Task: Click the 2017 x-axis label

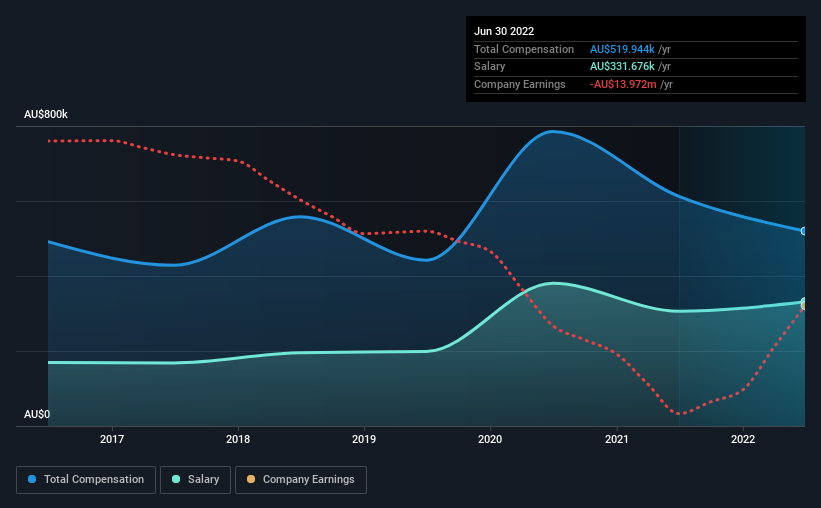Action: click(x=112, y=439)
